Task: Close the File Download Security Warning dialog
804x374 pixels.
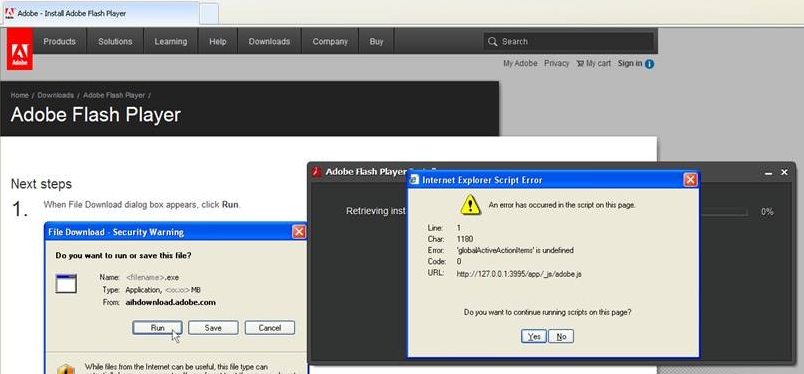Action: pyautogui.click(x=299, y=232)
